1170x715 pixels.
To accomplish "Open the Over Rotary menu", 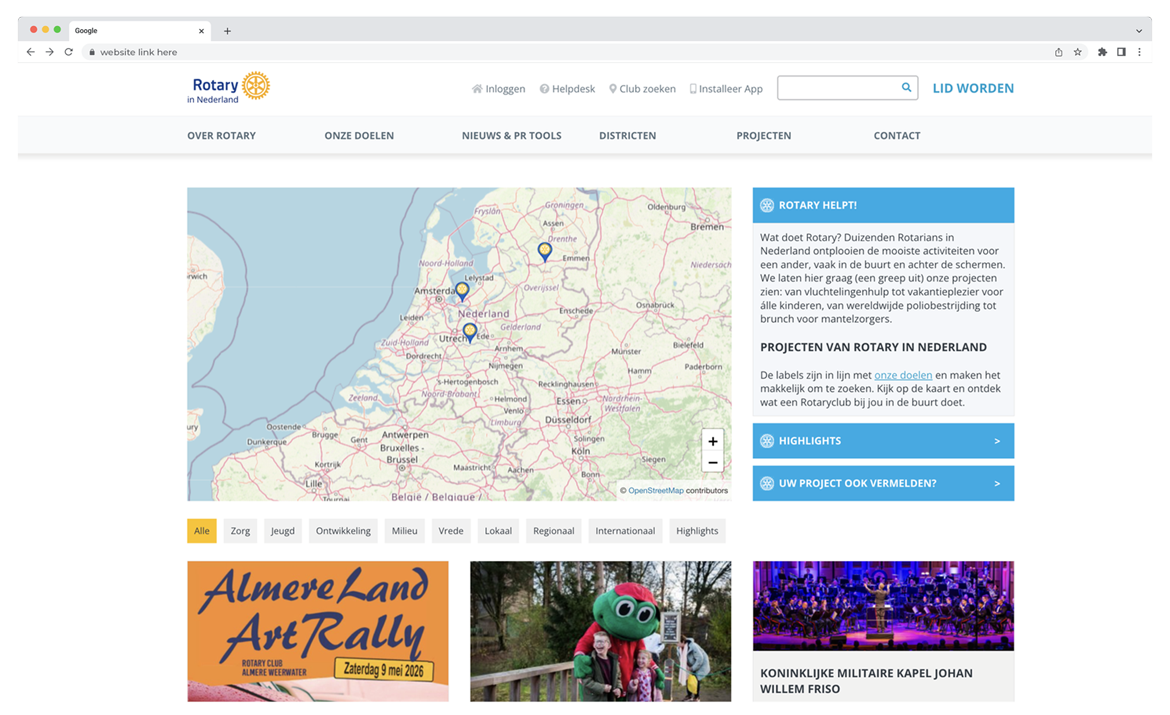I will [221, 136].
